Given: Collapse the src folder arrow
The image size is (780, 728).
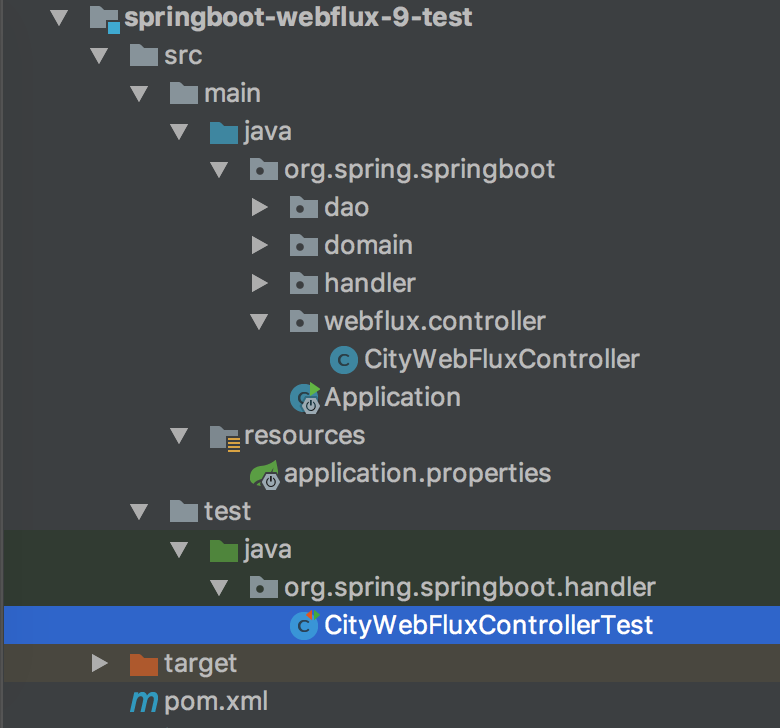Looking at the screenshot, I should (99, 55).
